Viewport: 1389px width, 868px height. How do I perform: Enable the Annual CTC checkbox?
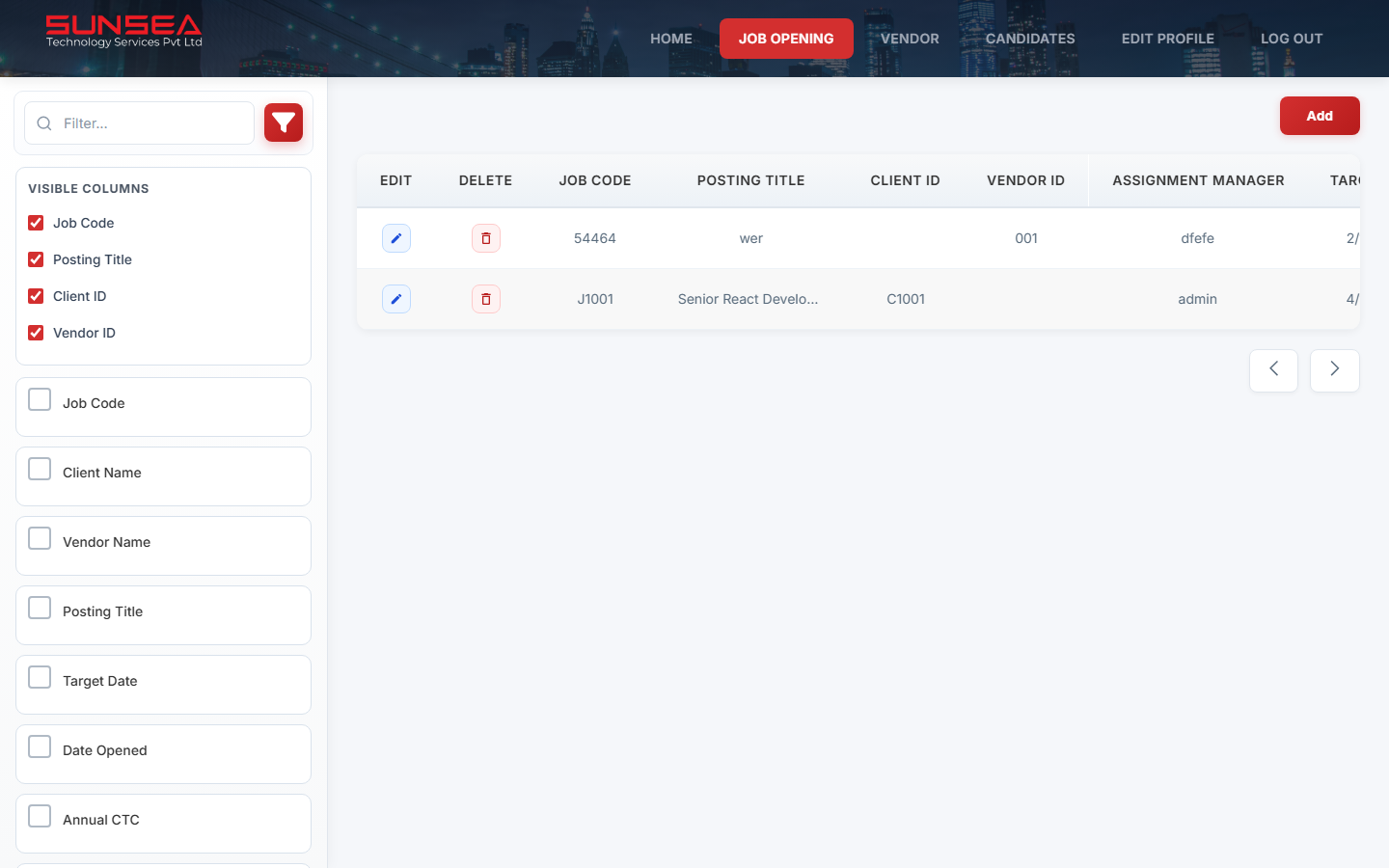pyautogui.click(x=39, y=815)
